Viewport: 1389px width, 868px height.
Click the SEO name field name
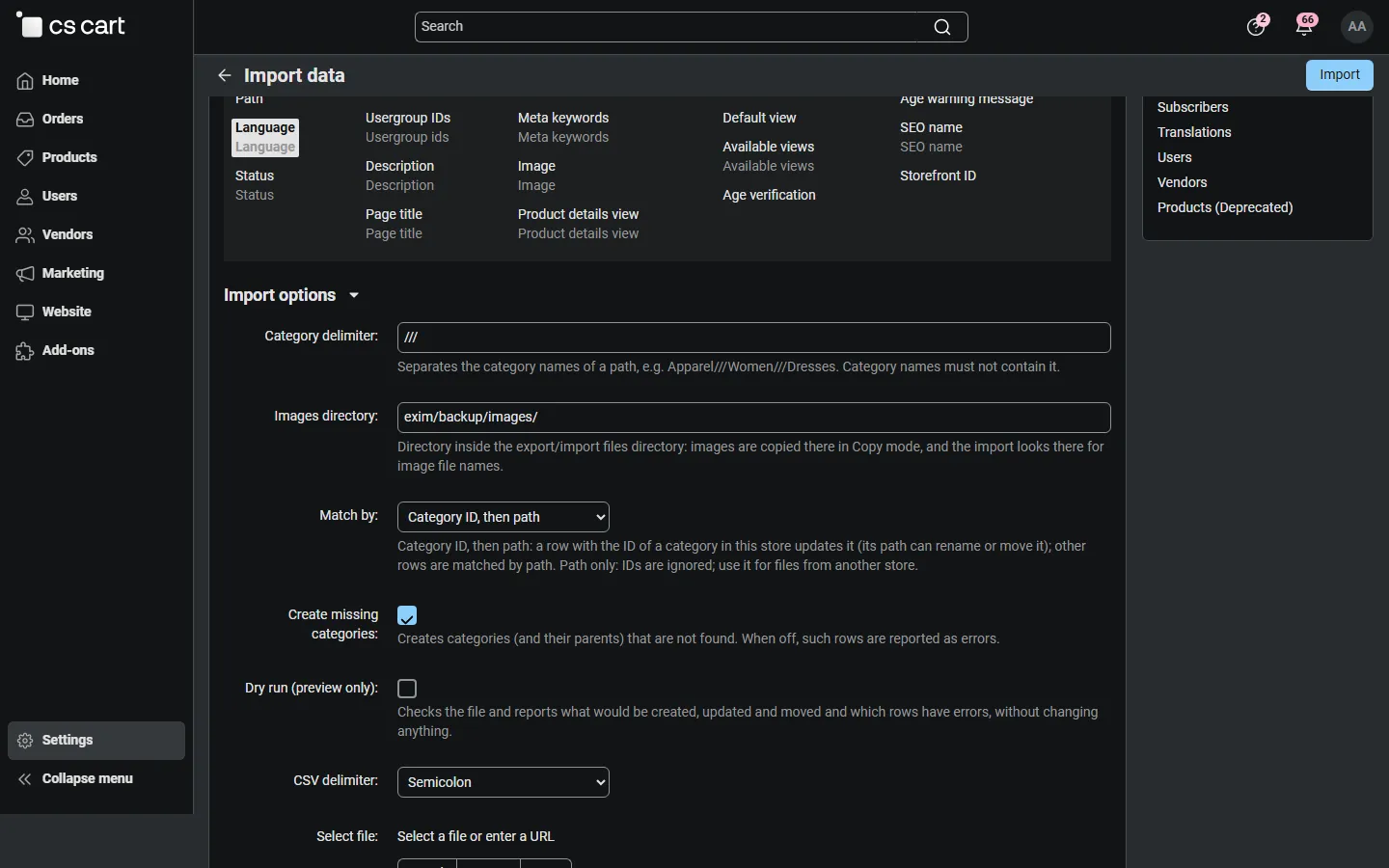931,127
